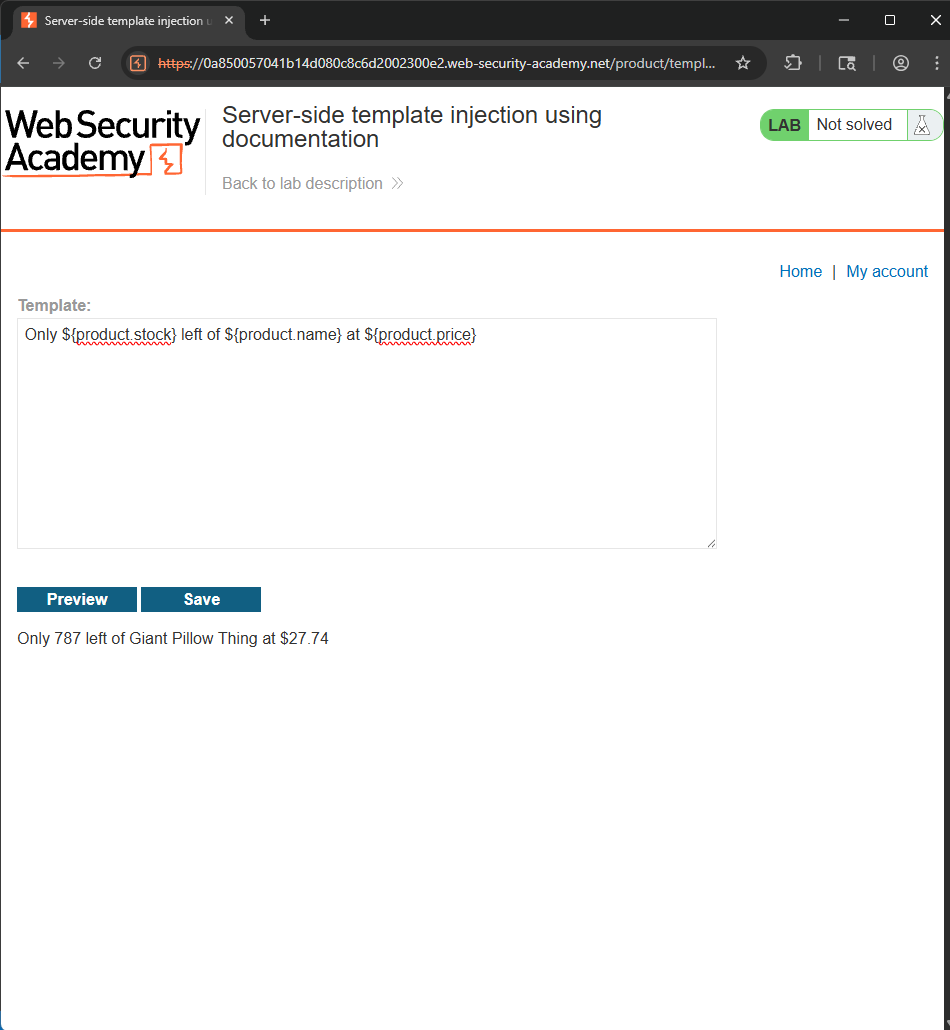Close the Server-side template injection tab
The image size is (950, 1030).
point(229,20)
